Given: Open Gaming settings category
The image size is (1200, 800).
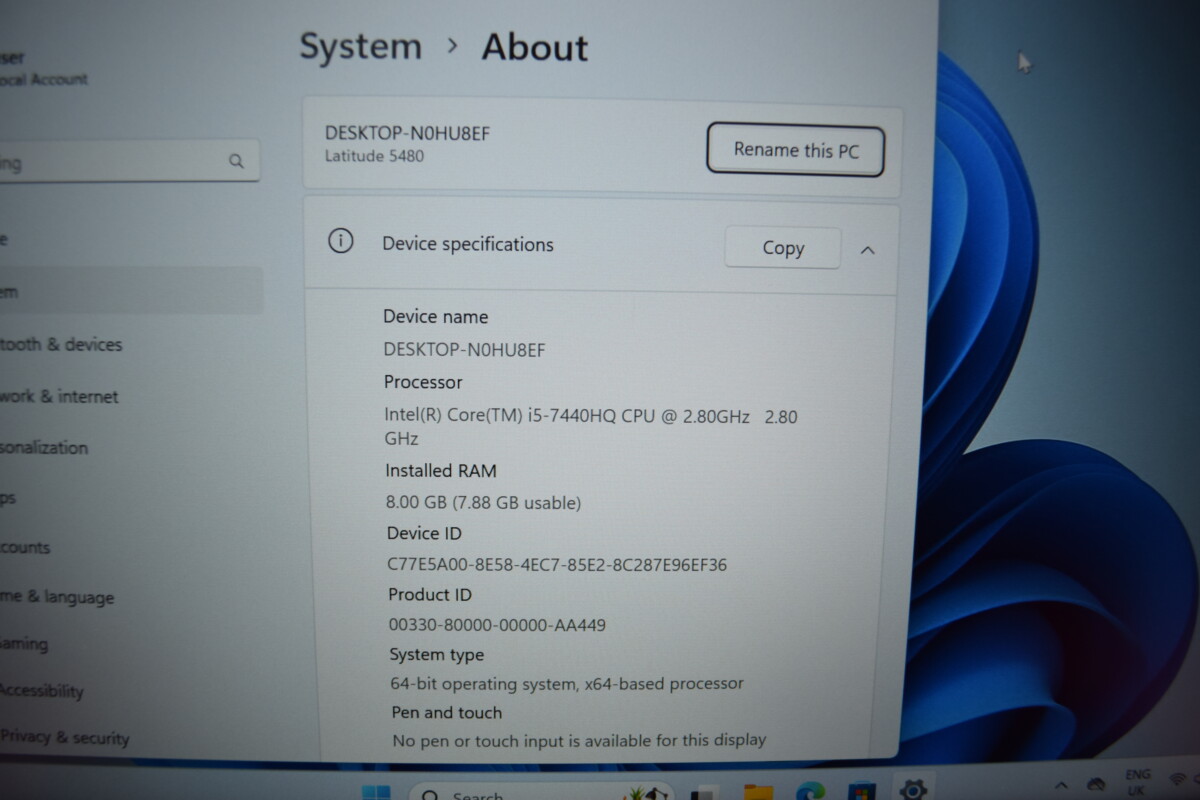Looking at the screenshot, I should tap(24, 644).
